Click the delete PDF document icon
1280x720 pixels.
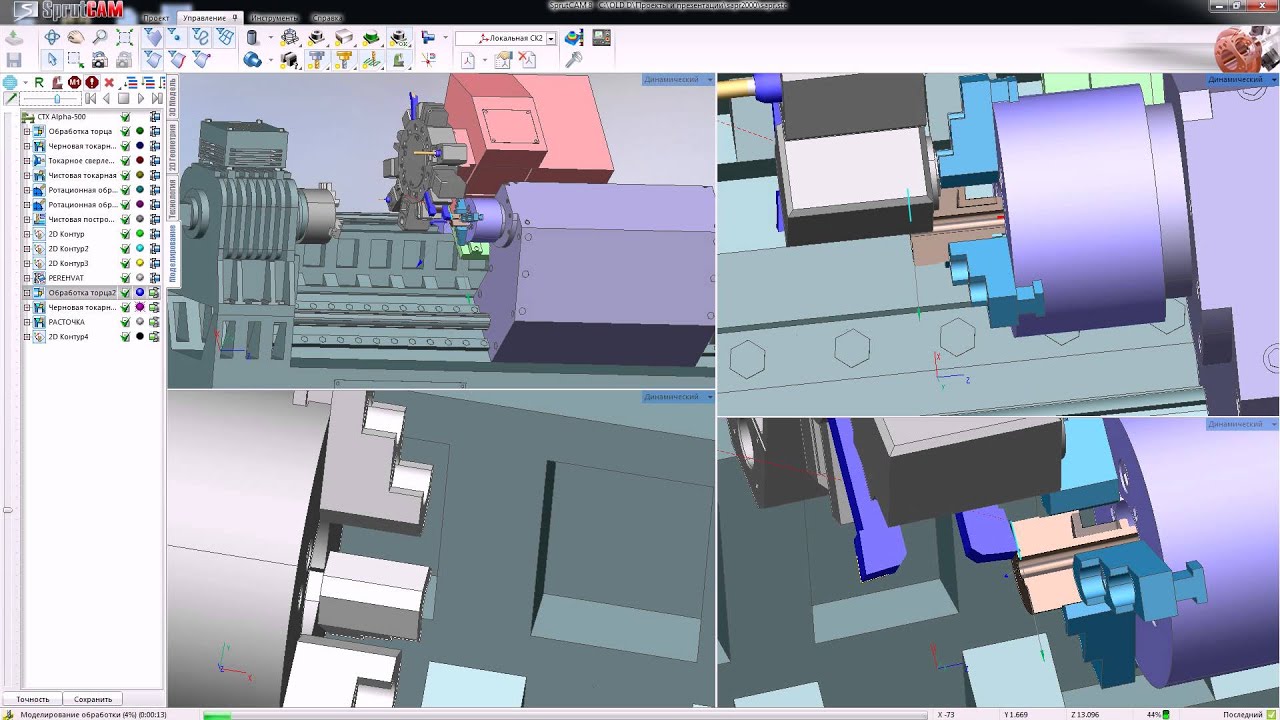(526, 60)
